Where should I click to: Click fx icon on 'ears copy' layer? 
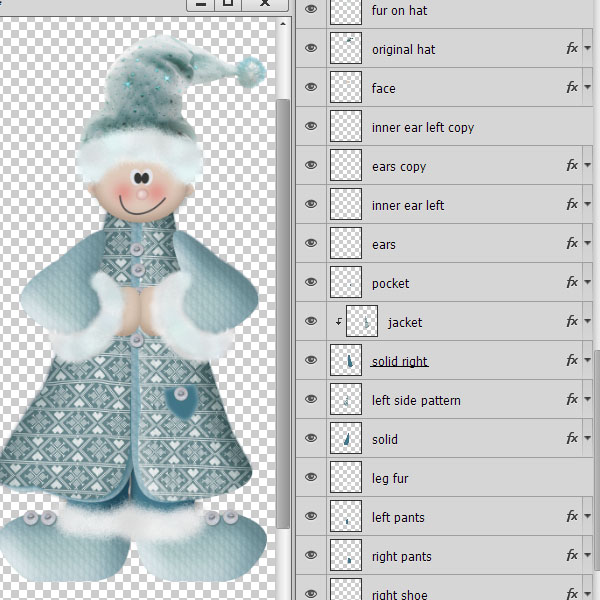pos(572,165)
